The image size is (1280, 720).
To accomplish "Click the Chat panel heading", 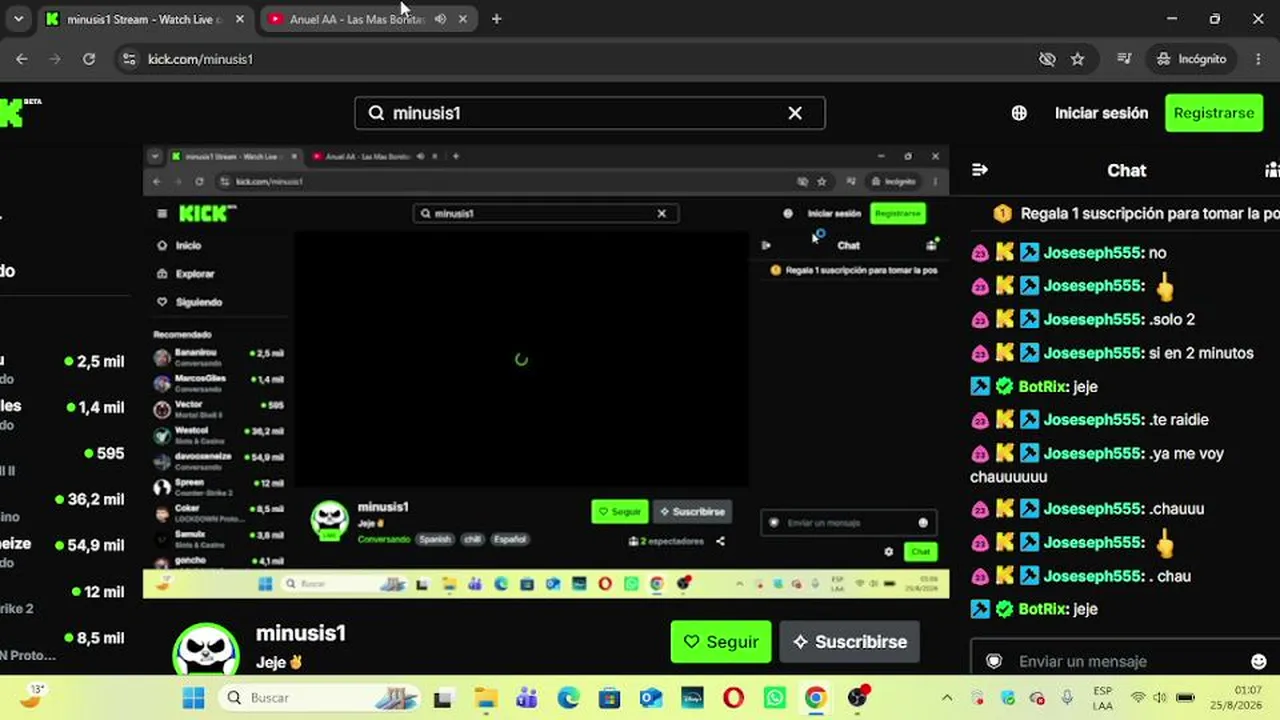I will click(x=1126, y=170).
